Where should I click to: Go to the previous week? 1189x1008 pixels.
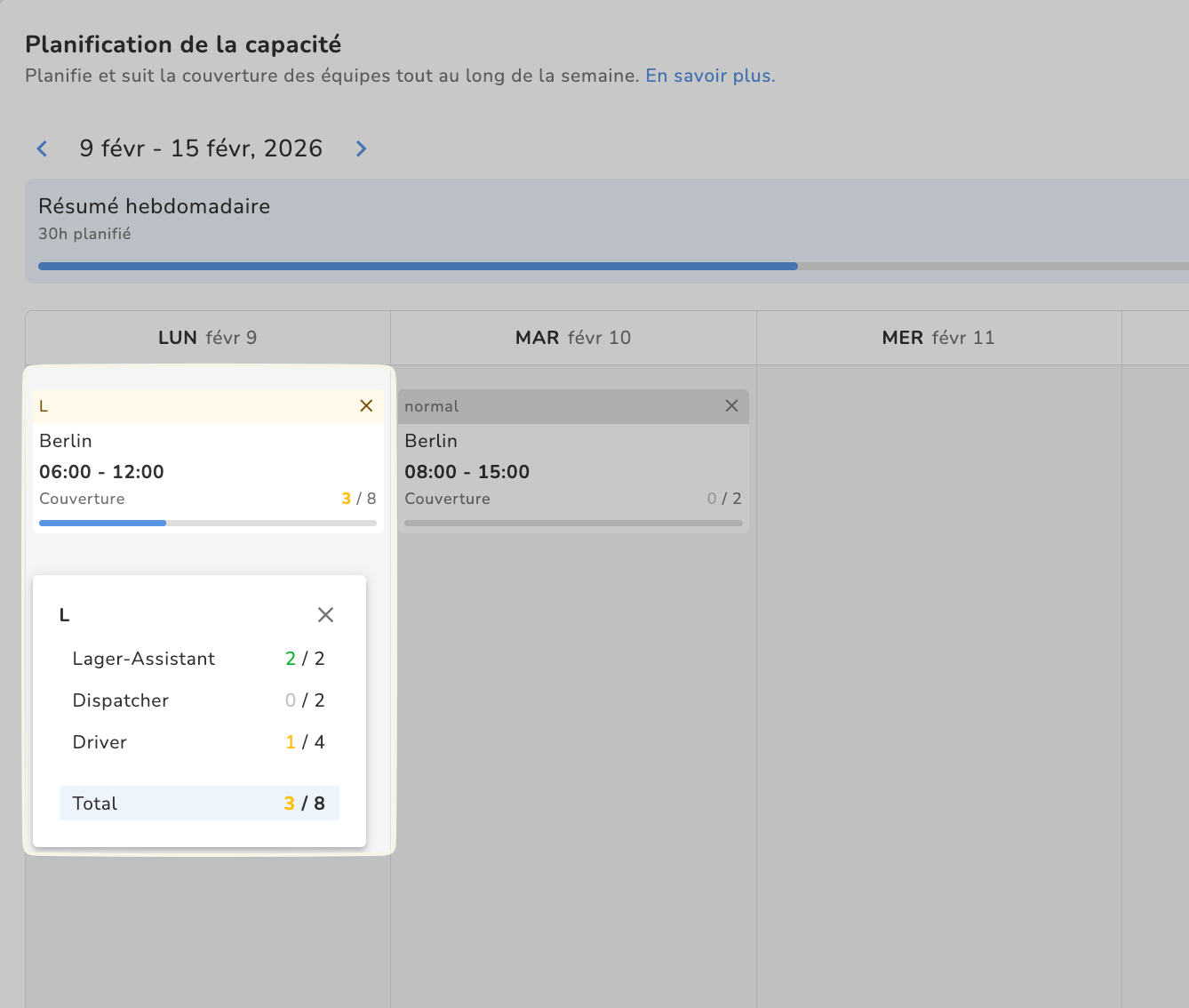click(x=42, y=148)
